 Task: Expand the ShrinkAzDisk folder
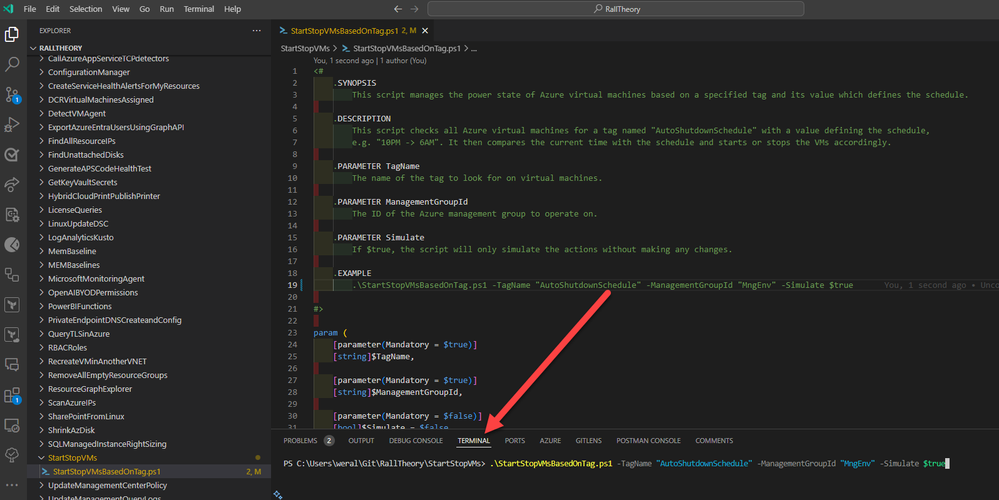(x=150, y=430)
